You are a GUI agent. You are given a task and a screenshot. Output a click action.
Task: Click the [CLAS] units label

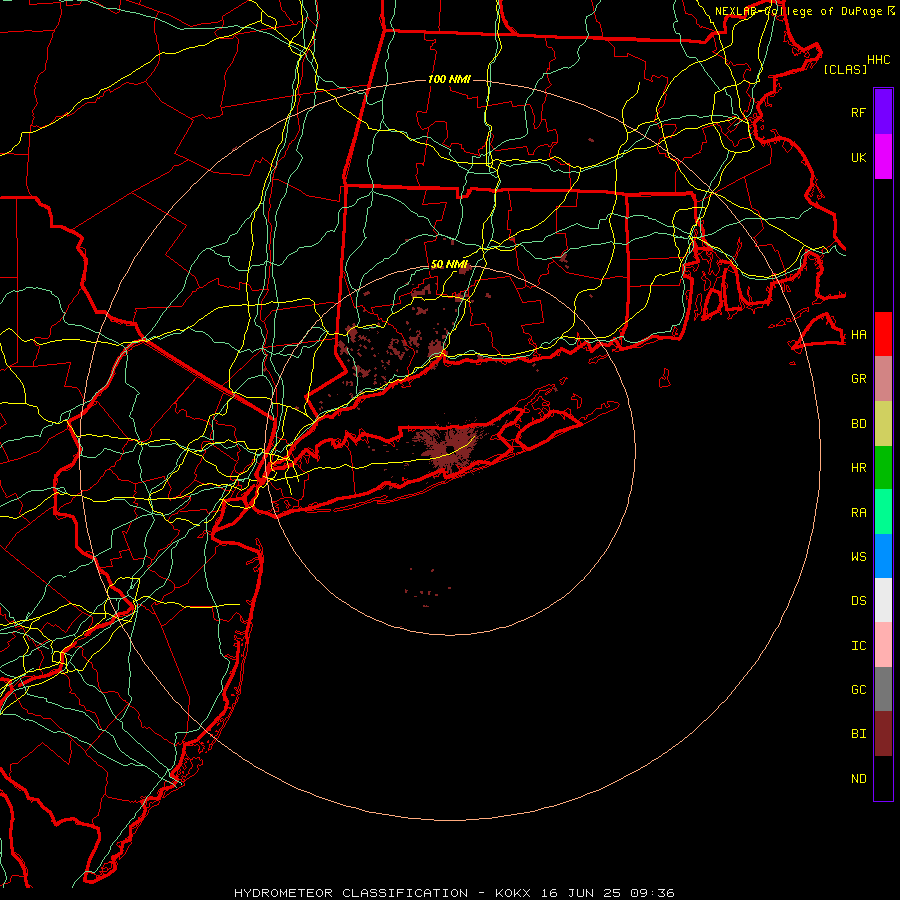click(845, 69)
